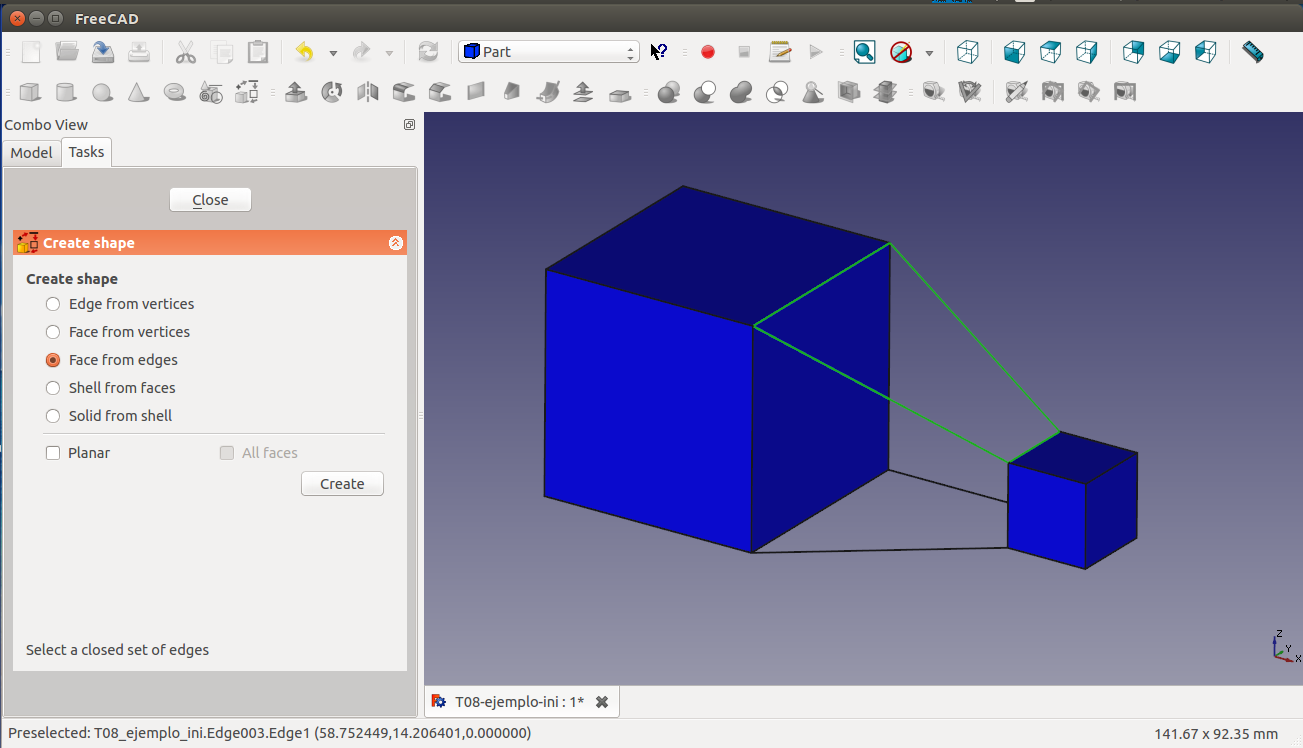This screenshot has height=748, width=1303.
Task: Select the T08-ejemplo-ini document tab
Action: [x=518, y=702]
